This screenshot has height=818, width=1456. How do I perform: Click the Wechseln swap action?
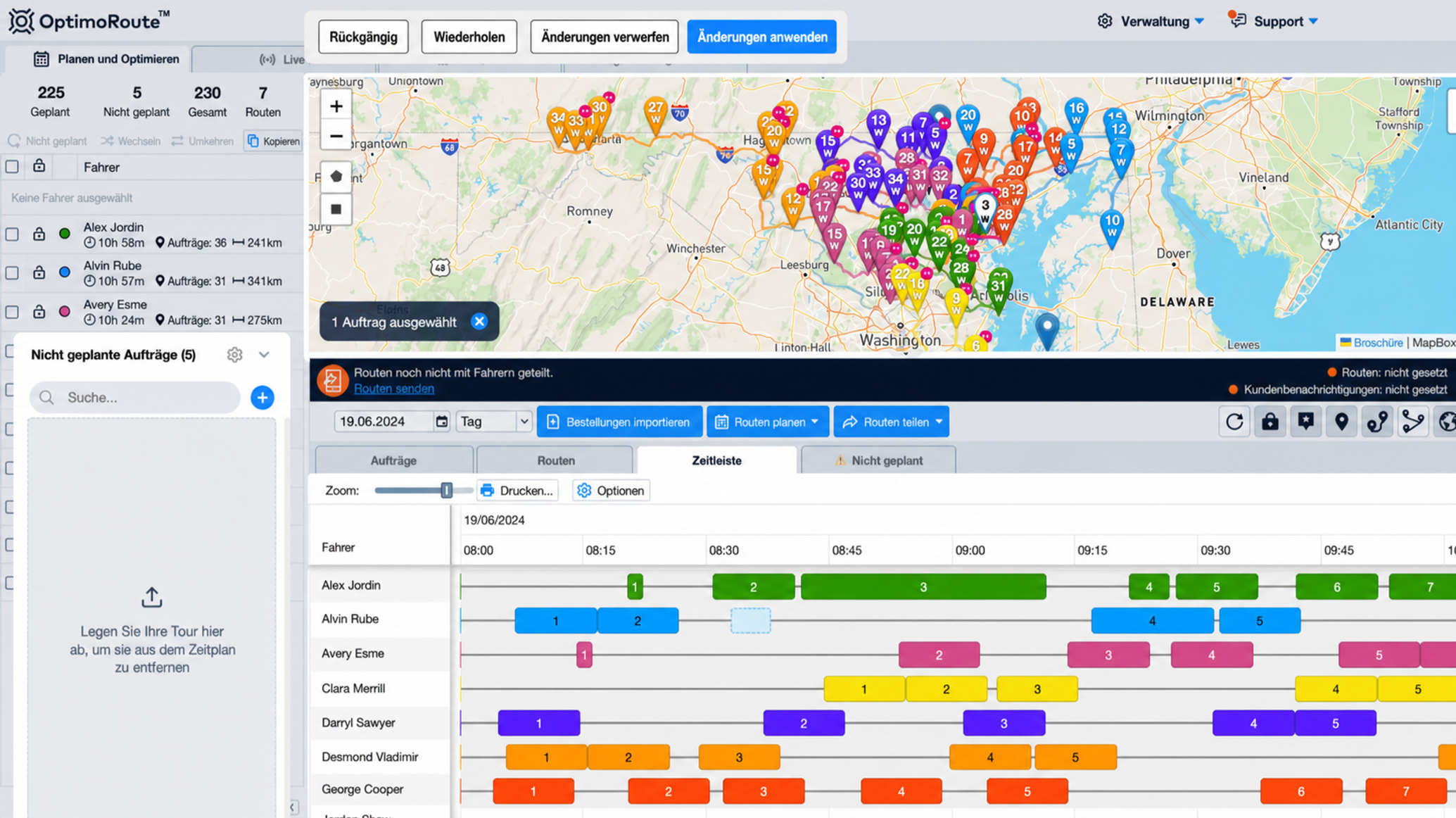tap(130, 141)
